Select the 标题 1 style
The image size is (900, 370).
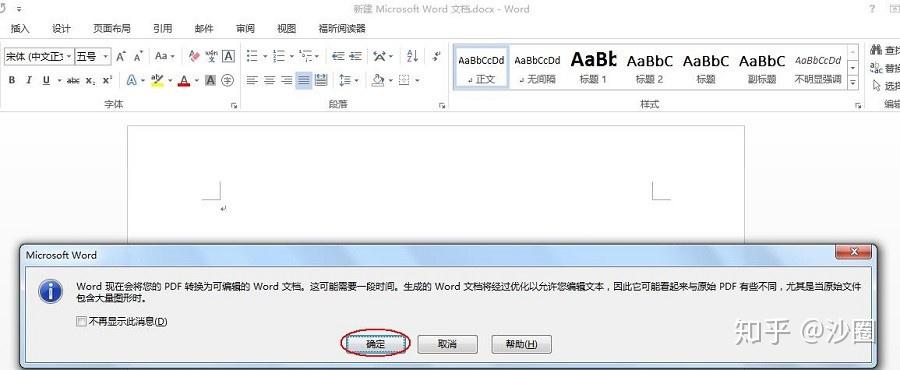[x=593, y=67]
